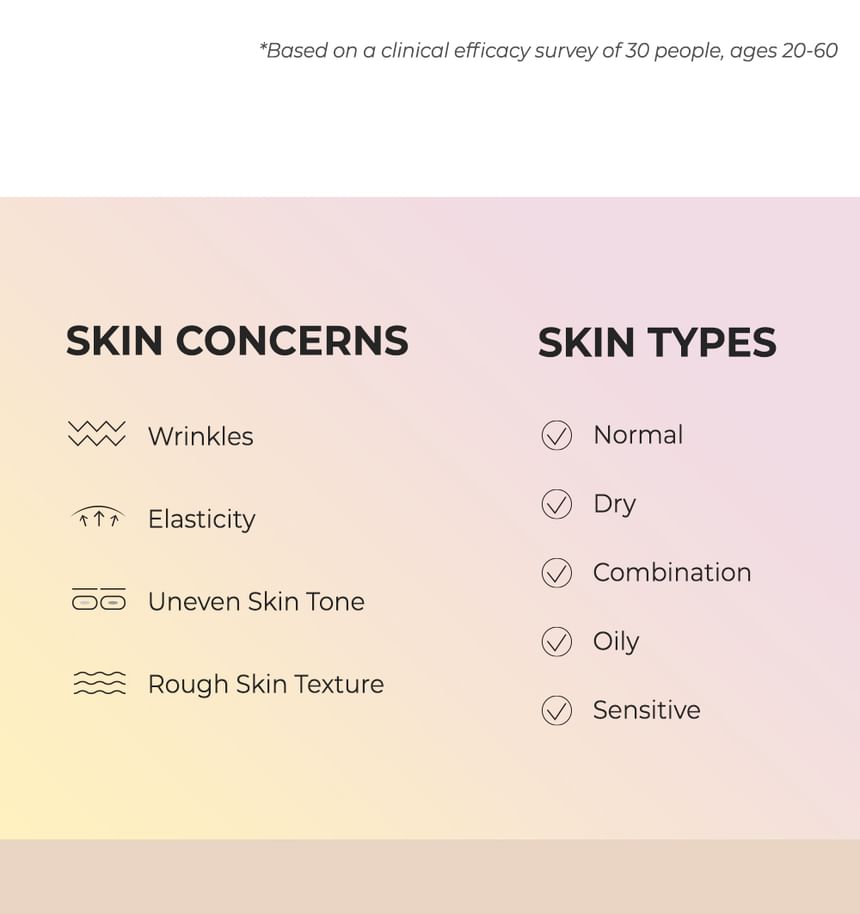Image resolution: width=860 pixels, height=914 pixels.
Task: Click the Combination skin type label
Action: coord(672,572)
